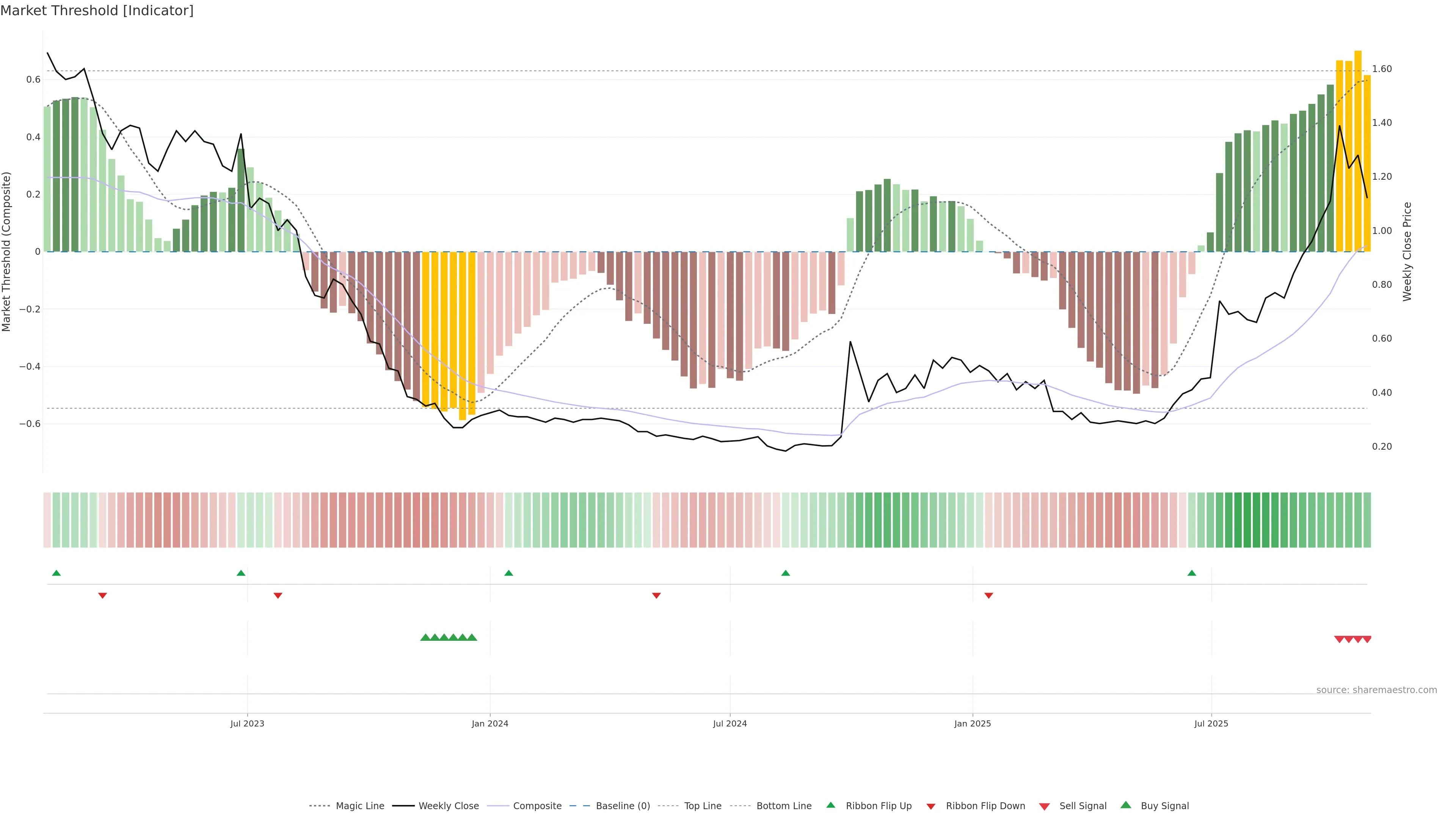The image size is (1456, 819).
Task: Click the Top Line legend entry
Action: (x=703, y=806)
